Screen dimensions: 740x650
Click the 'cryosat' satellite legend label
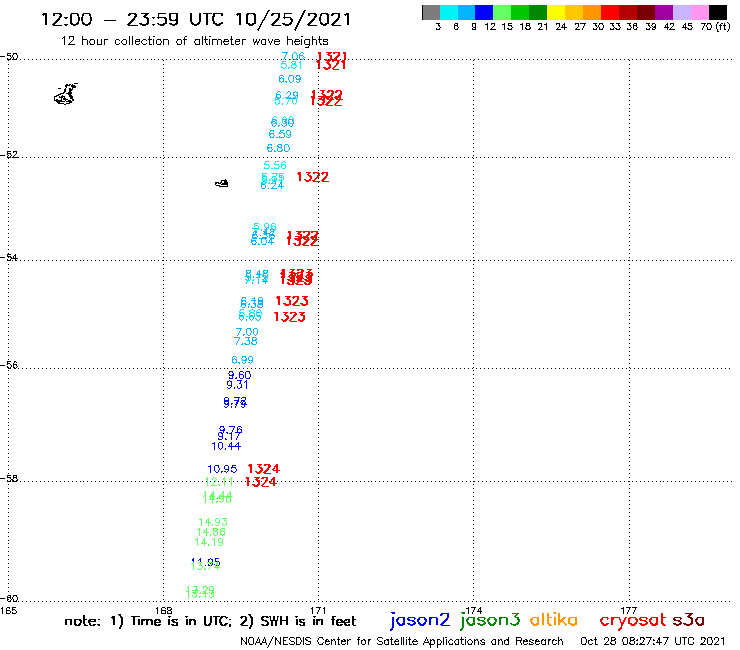(x=633, y=620)
